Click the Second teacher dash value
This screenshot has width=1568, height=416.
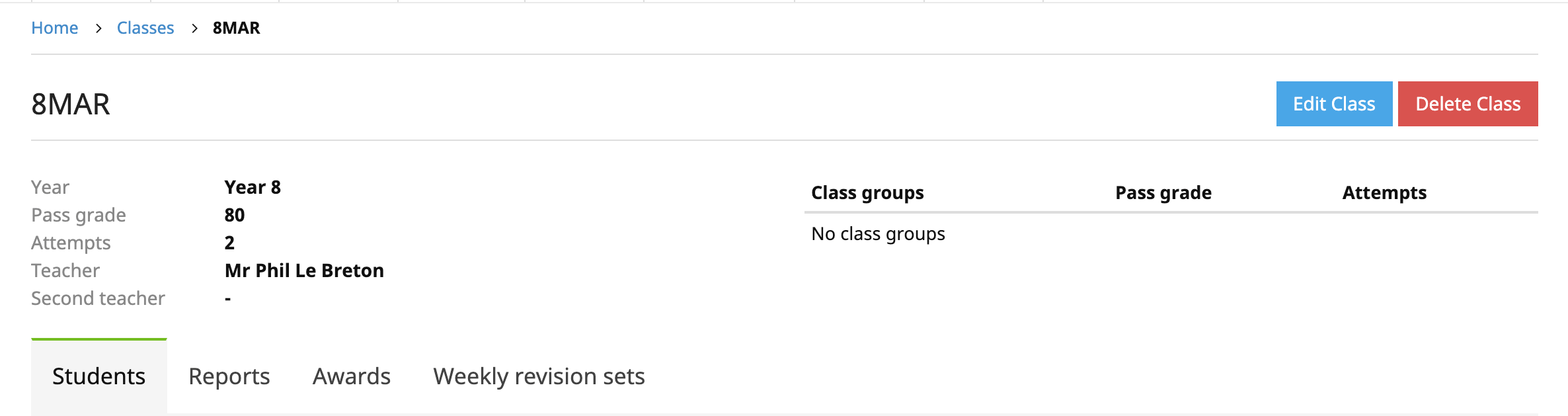coord(228,298)
